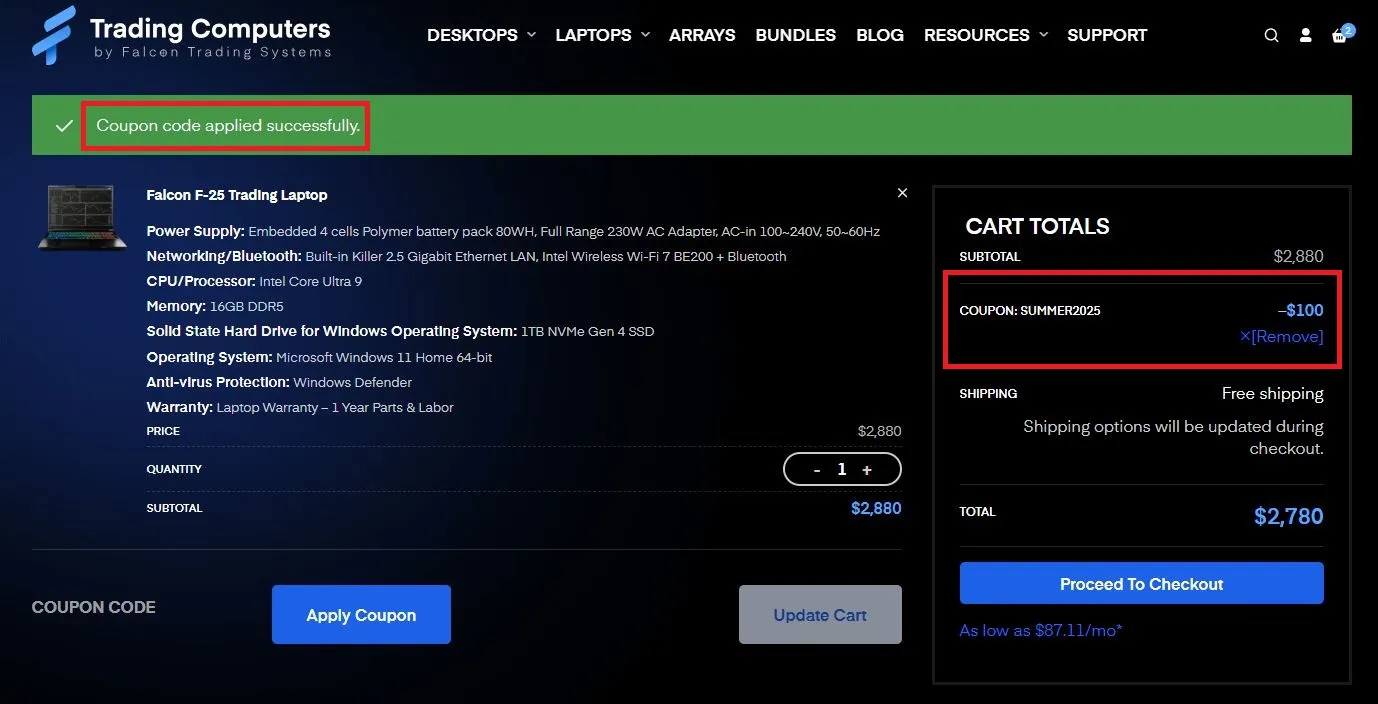This screenshot has width=1378, height=704.
Task: Click the cart total $2,780
Action: click(x=1288, y=517)
